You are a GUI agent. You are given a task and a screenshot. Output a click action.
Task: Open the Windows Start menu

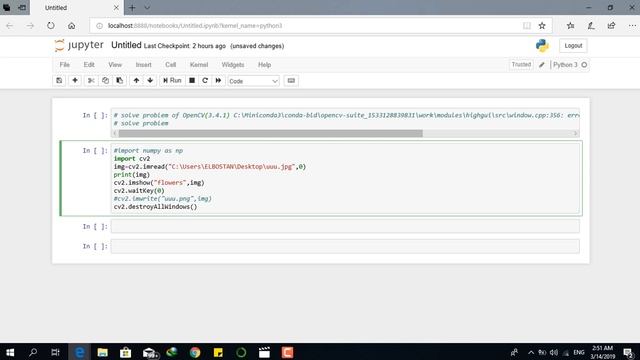[x=10, y=352]
